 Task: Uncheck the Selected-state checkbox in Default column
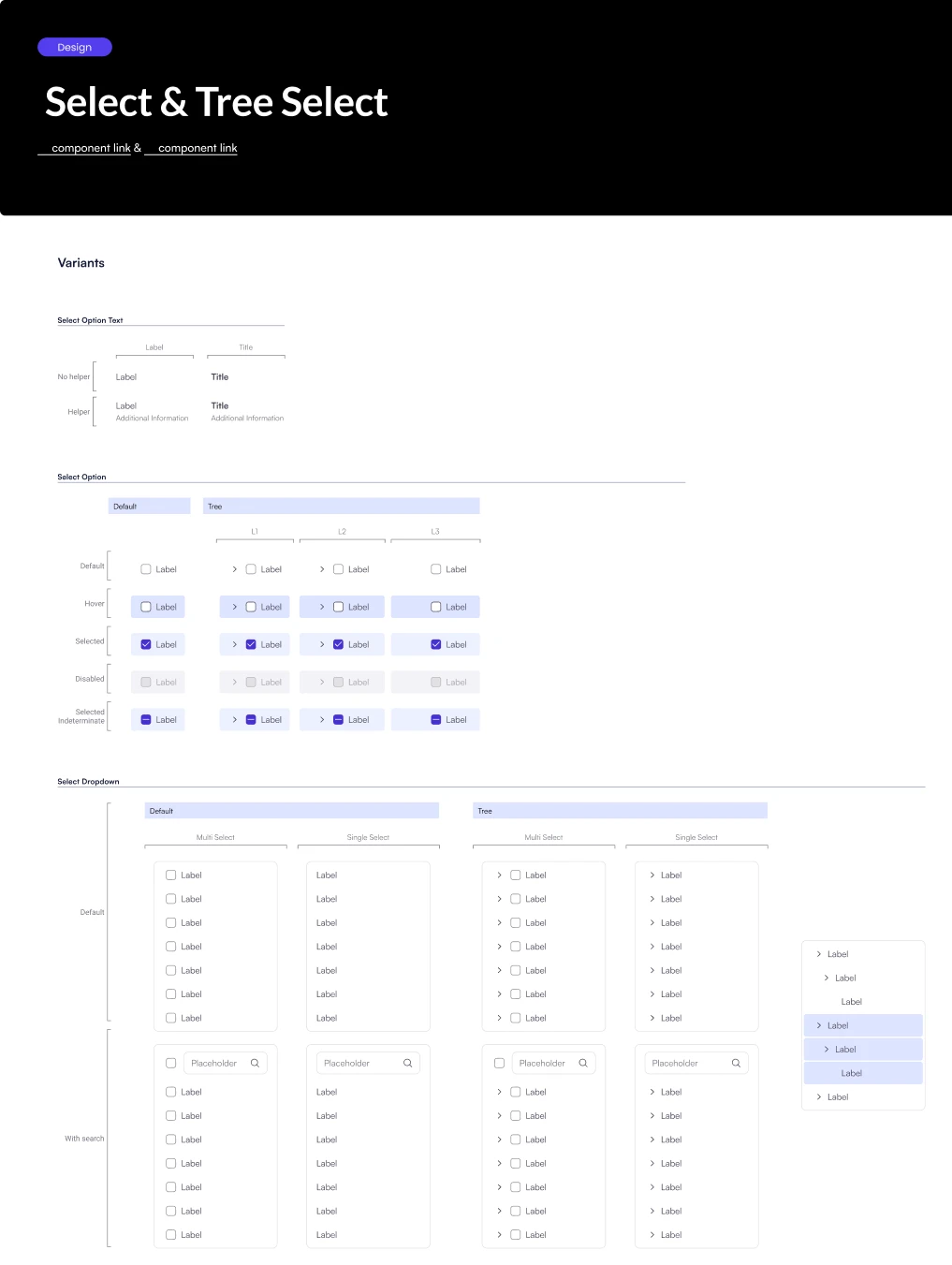point(146,644)
